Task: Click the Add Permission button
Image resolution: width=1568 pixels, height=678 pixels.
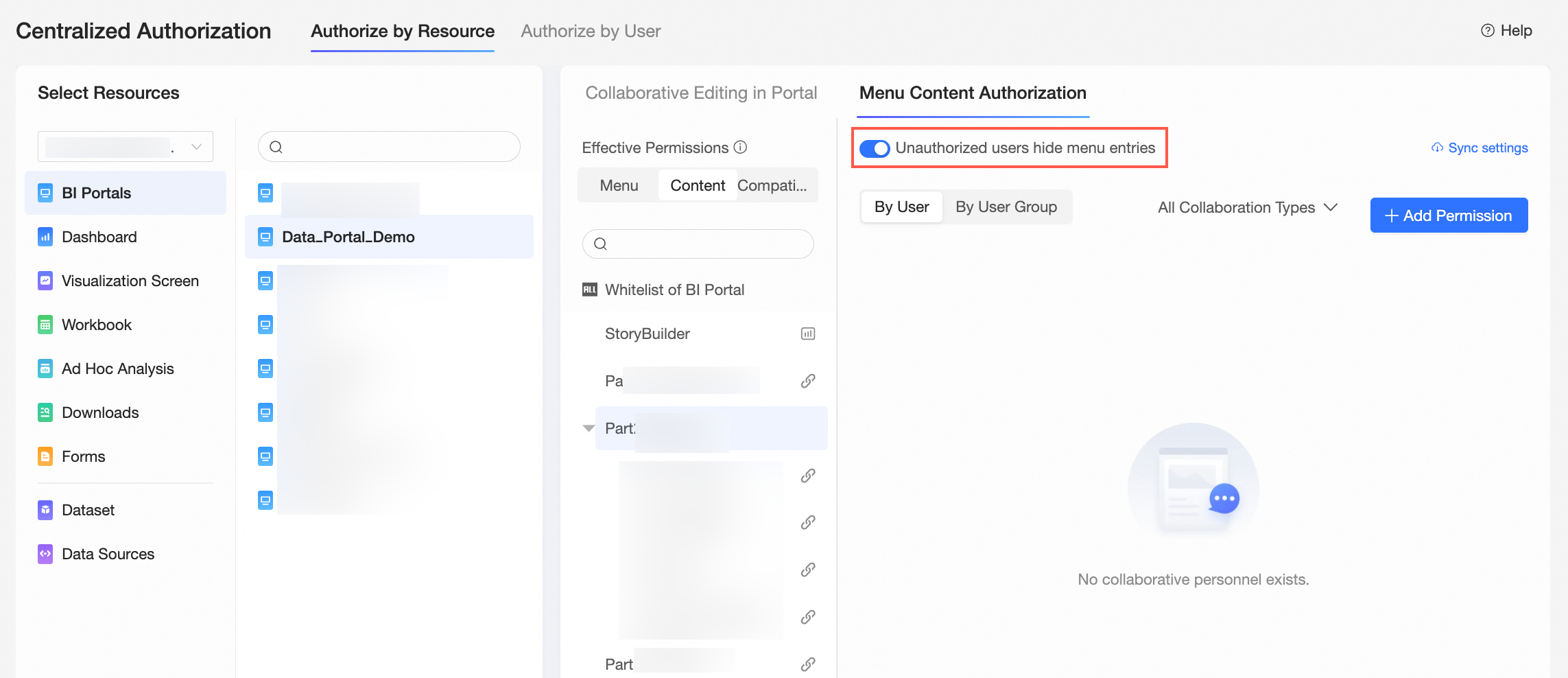Action: tap(1449, 215)
